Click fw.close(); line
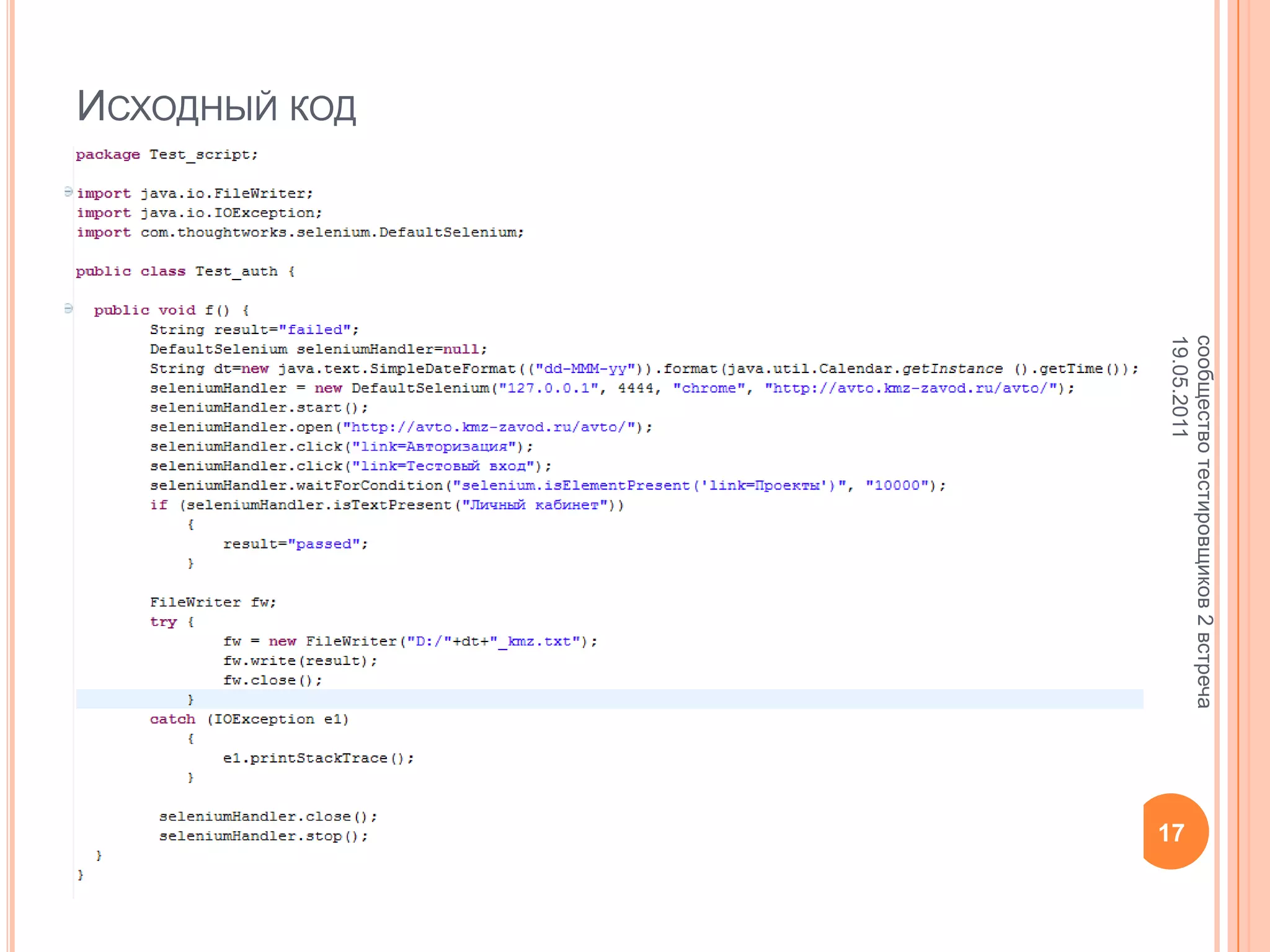 [273, 681]
